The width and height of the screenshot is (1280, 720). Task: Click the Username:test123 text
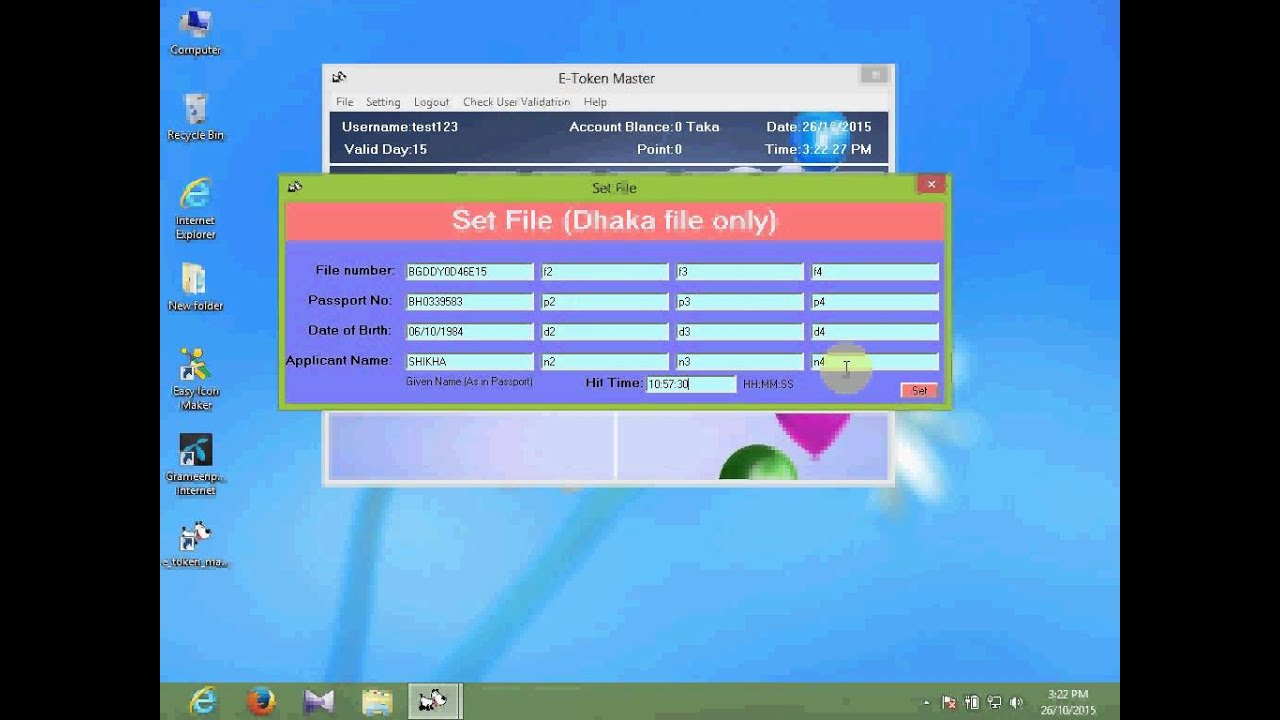[x=400, y=127]
